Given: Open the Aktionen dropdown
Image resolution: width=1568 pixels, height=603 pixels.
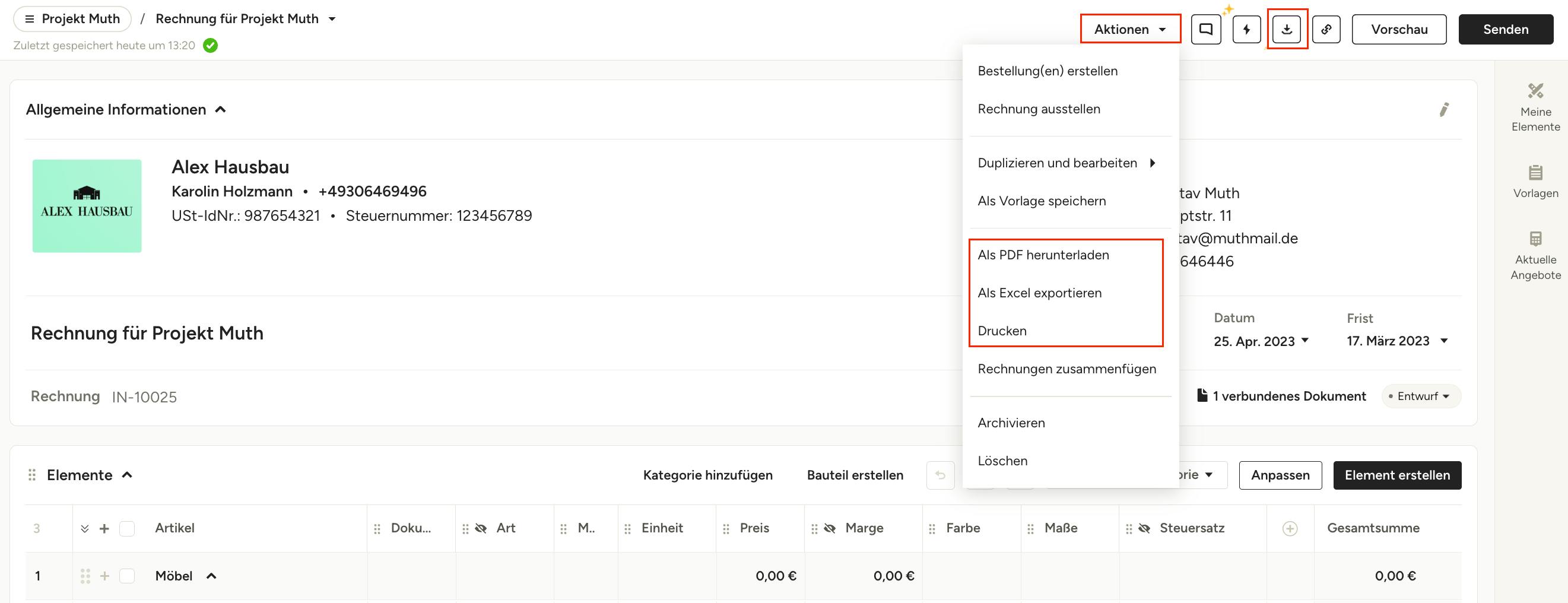Looking at the screenshot, I should (1130, 29).
